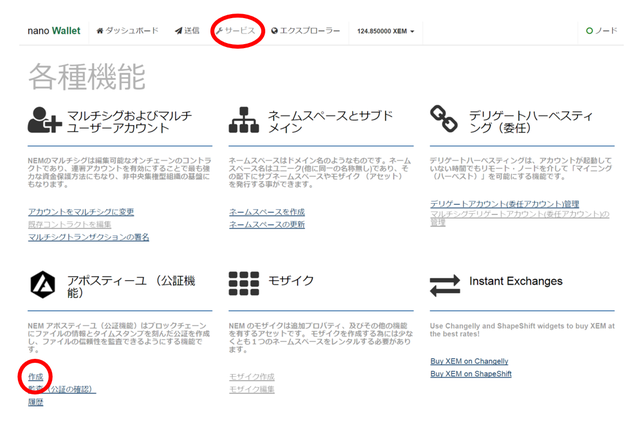Click the namespace hierarchy icon
This screenshot has width=630, height=429.
tap(243, 120)
